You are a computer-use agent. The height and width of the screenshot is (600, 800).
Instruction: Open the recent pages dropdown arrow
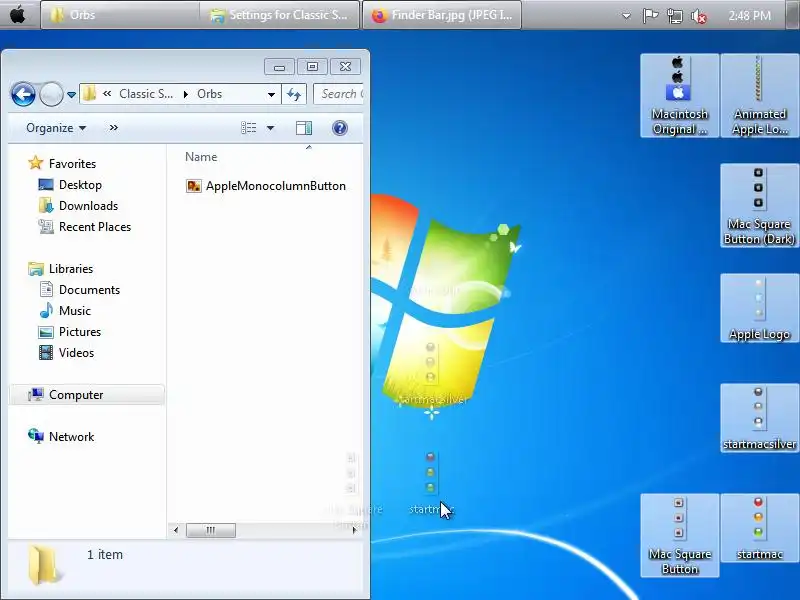coord(71,95)
